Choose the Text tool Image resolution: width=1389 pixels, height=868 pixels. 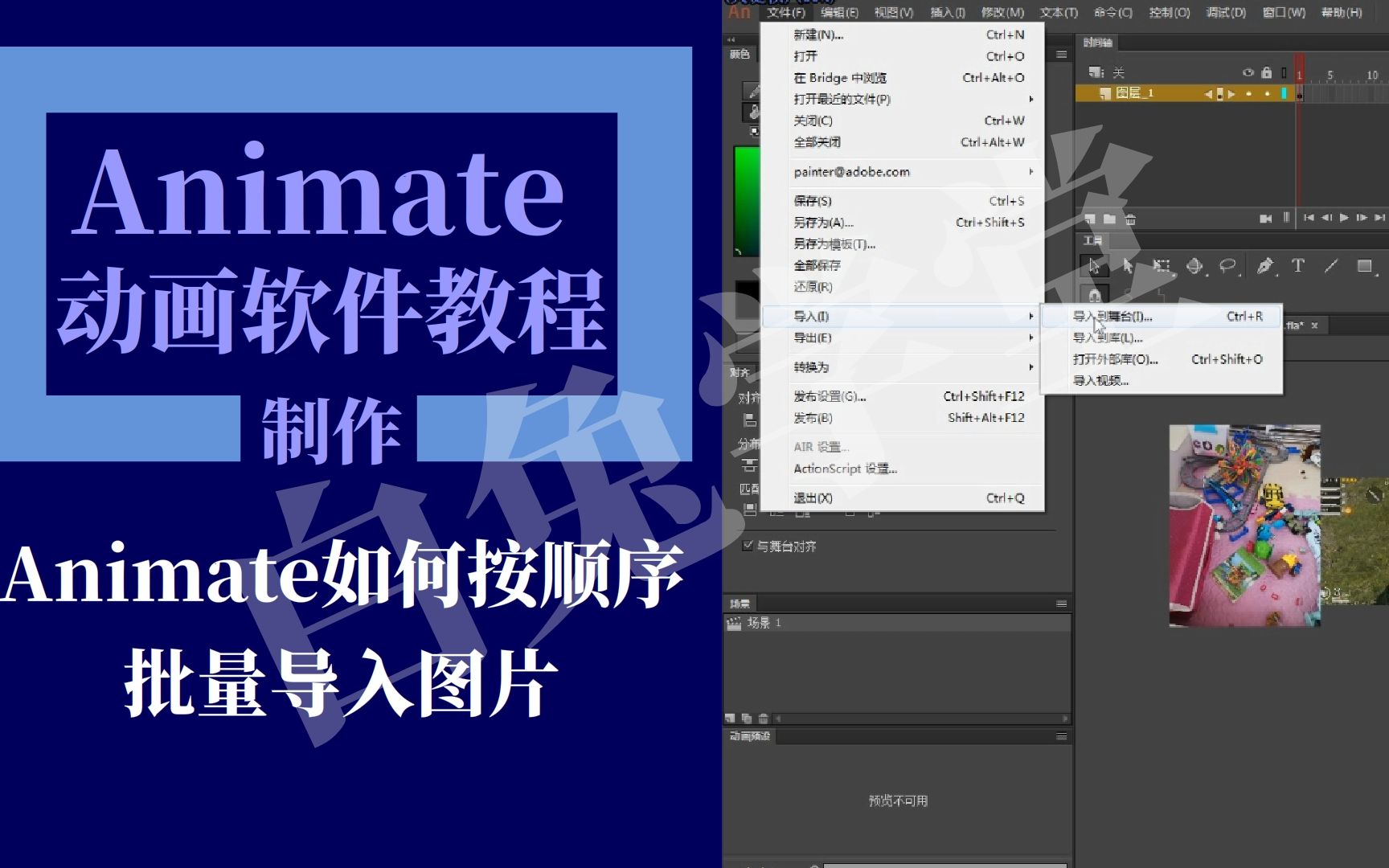click(1298, 266)
